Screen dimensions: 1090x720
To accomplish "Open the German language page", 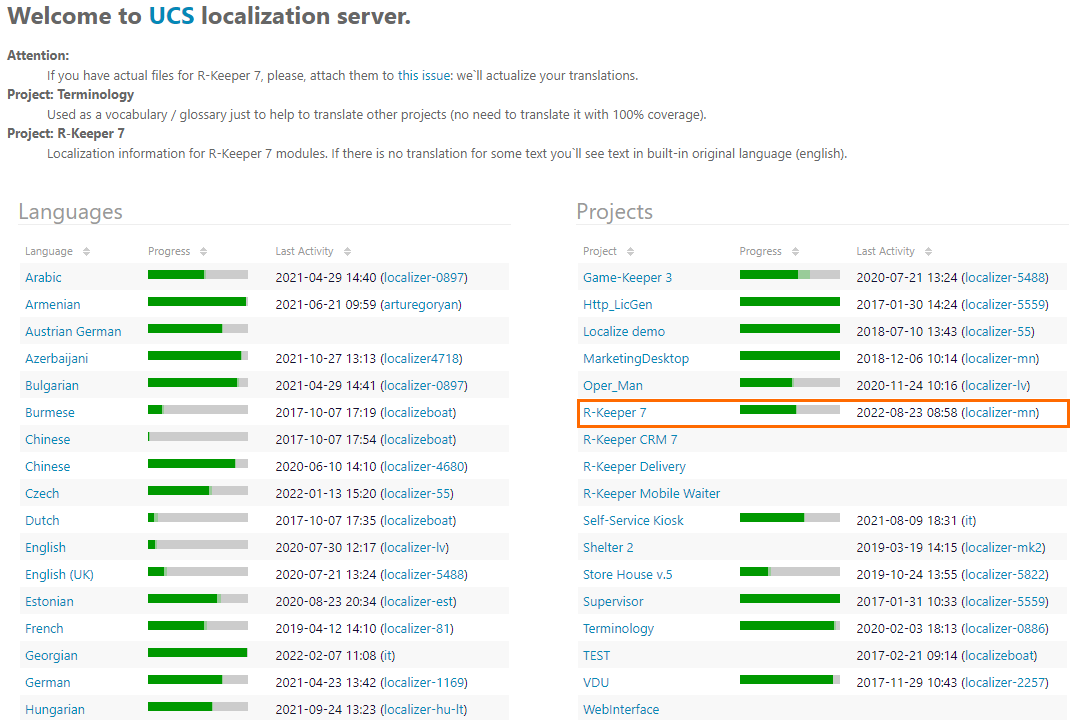I will point(48,683).
